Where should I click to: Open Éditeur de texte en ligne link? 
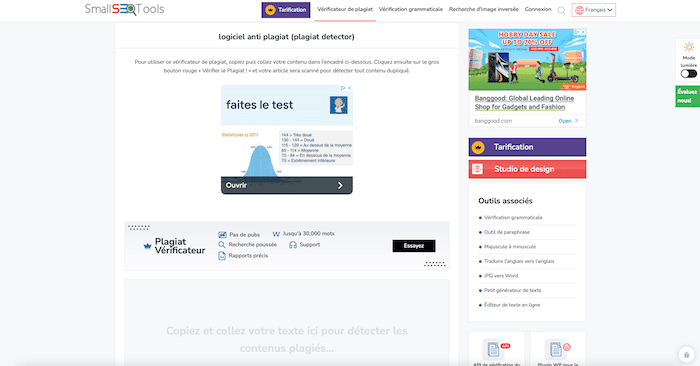tap(512, 305)
